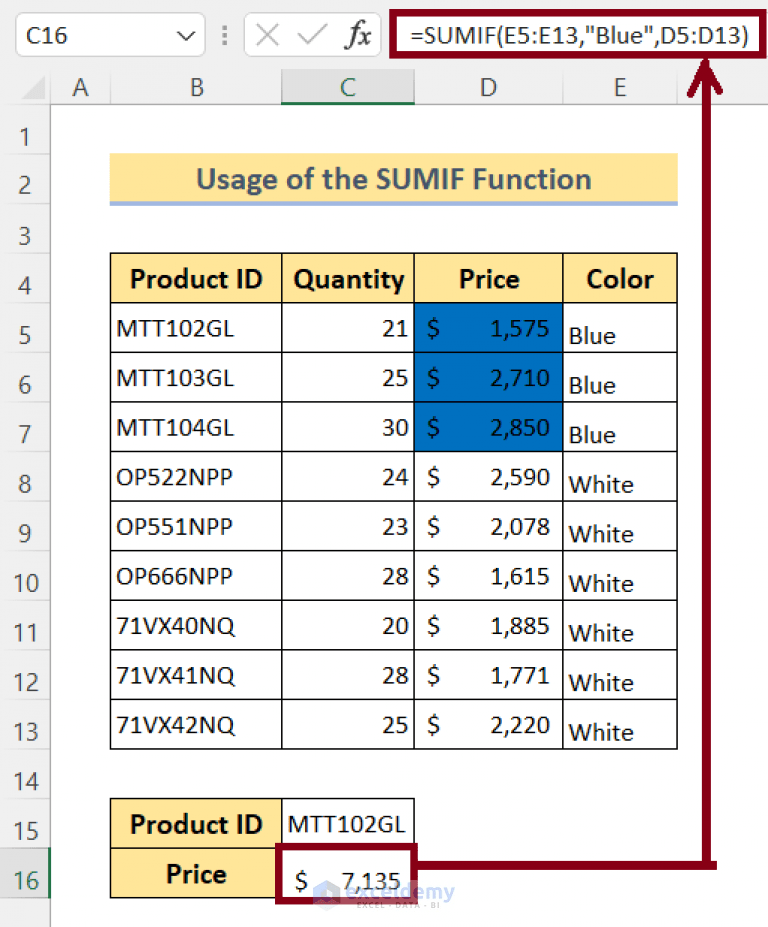The height and width of the screenshot is (927, 768).
Task: Select the Product ID header cell
Action: 195,278
